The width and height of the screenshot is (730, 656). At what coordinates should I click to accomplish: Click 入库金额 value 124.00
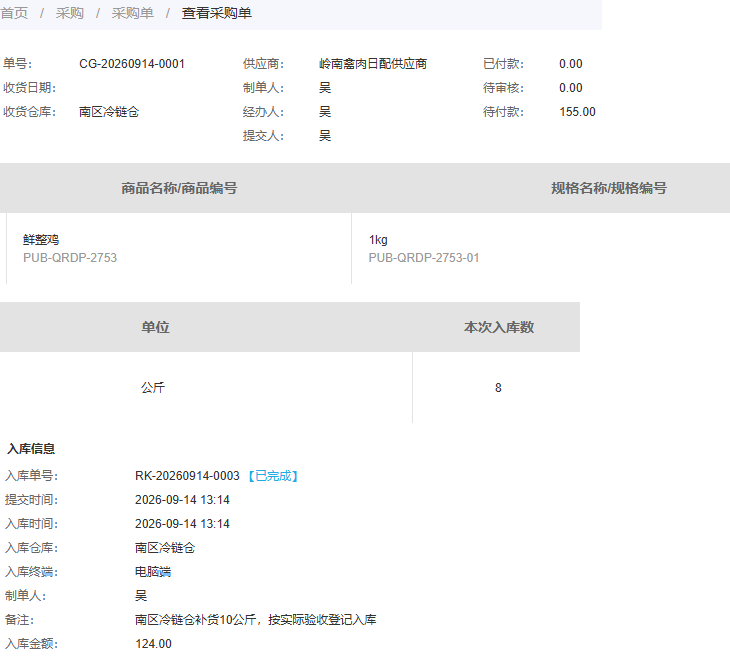tap(154, 644)
